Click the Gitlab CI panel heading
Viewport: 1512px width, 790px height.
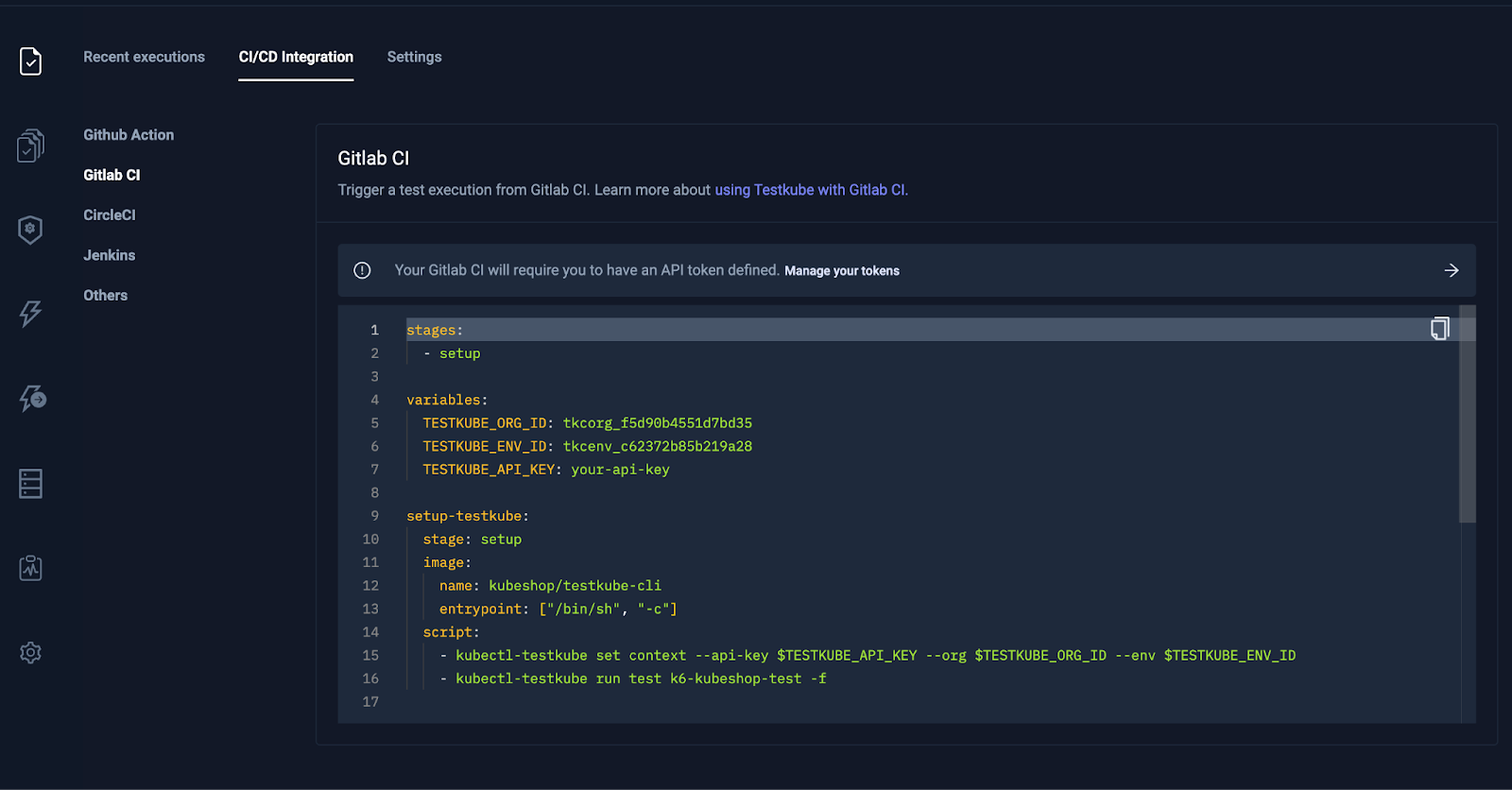pyautogui.click(x=373, y=159)
